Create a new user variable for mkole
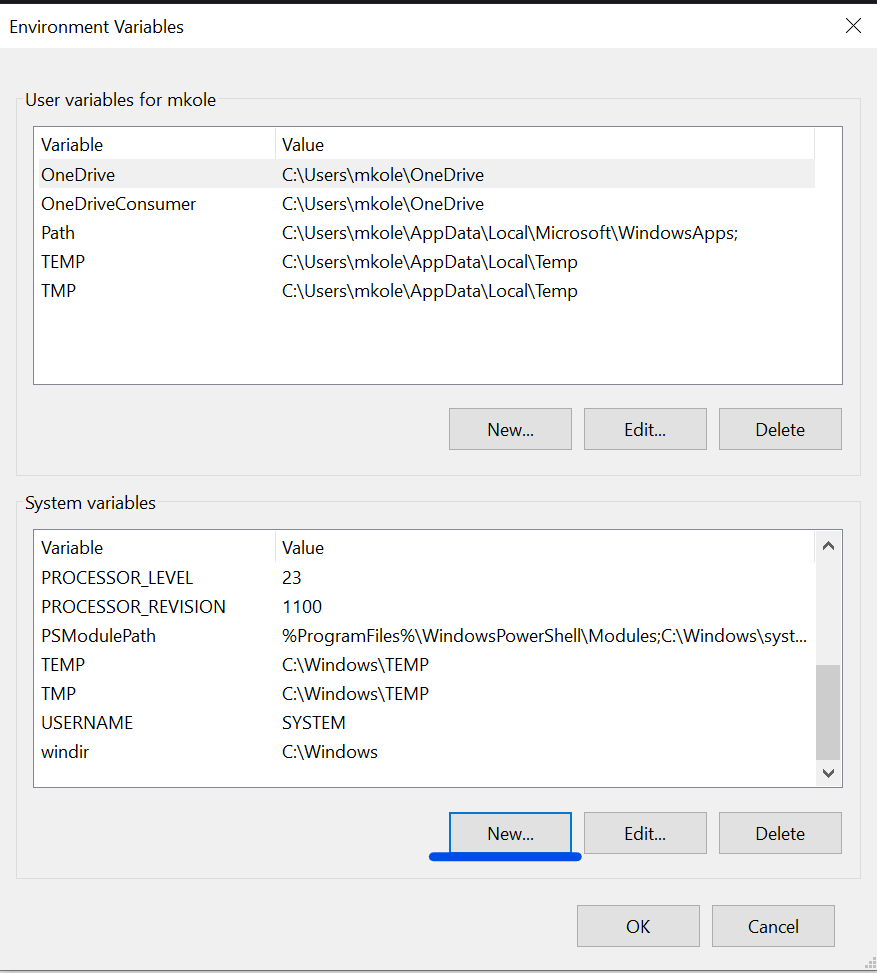877x973 pixels. coord(510,429)
